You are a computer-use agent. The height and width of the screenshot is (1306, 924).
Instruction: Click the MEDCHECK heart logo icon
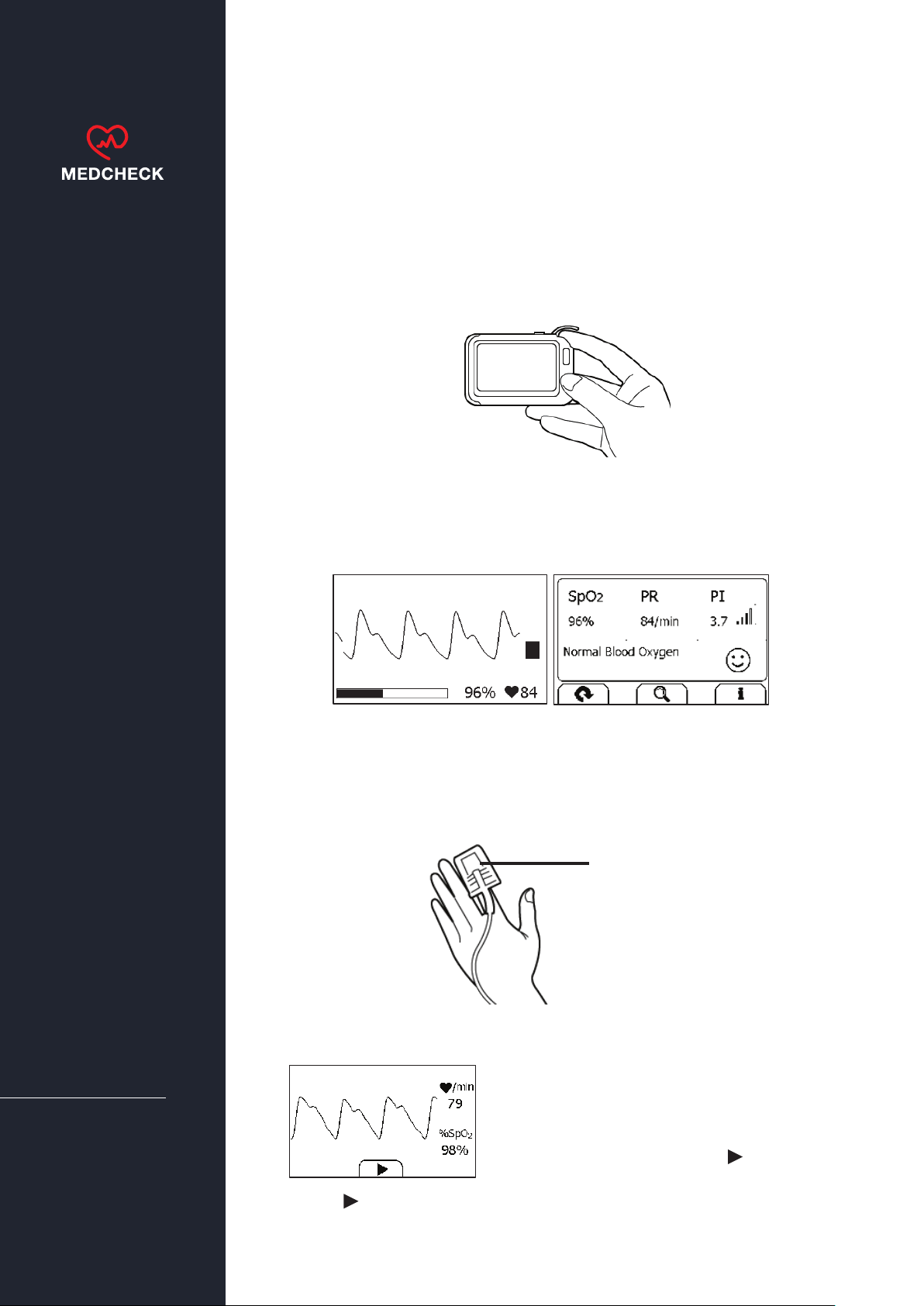click(x=107, y=142)
